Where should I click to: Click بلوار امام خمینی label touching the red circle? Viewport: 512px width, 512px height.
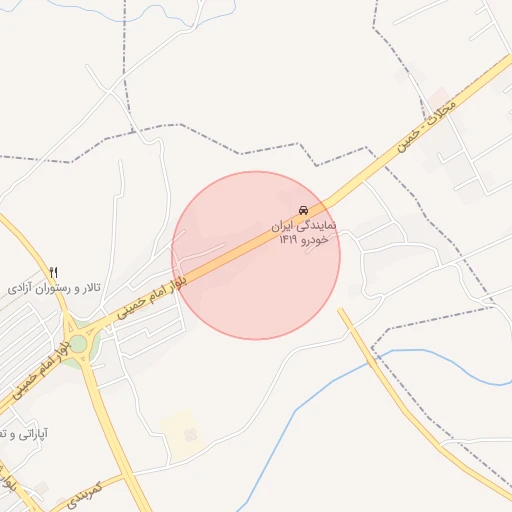point(152,297)
